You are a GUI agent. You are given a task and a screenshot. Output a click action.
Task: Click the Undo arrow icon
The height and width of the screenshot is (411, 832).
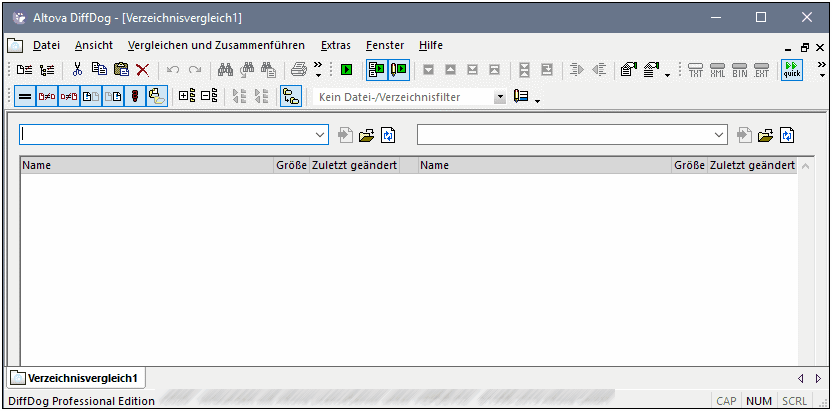coord(173,69)
